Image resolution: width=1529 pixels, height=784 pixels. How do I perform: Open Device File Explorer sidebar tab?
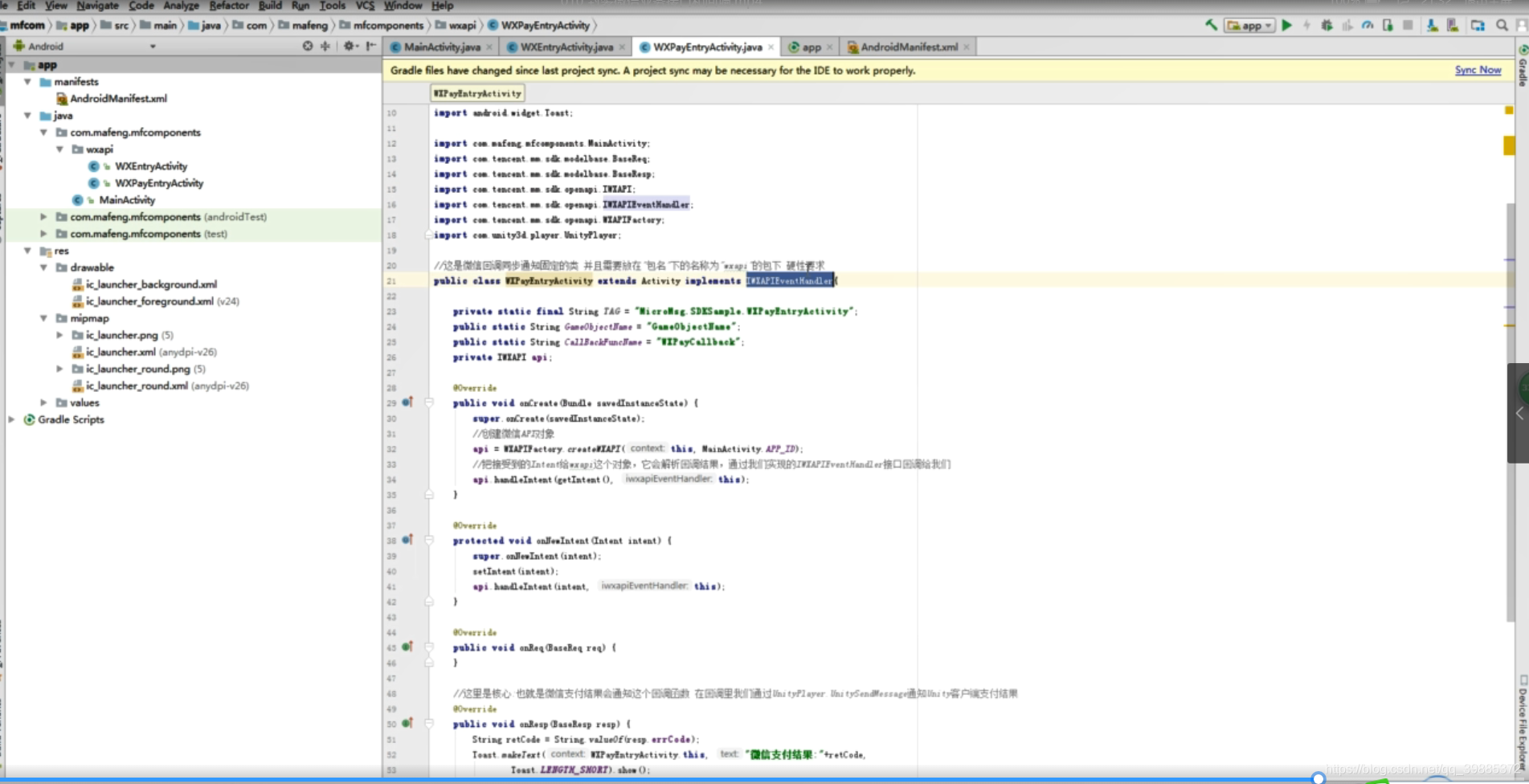[1523, 723]
